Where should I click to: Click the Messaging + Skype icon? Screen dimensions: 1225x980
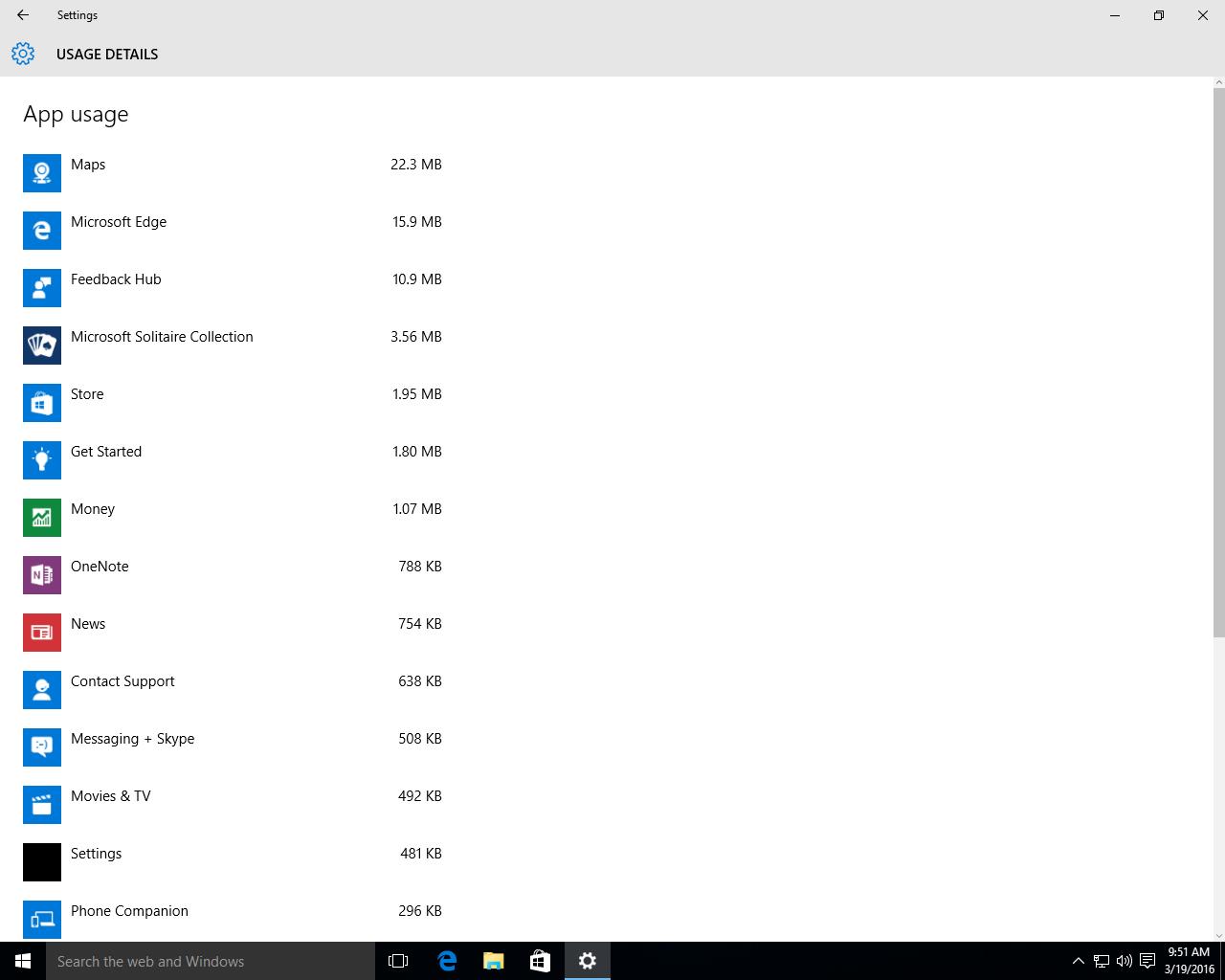tap(42, 746)
